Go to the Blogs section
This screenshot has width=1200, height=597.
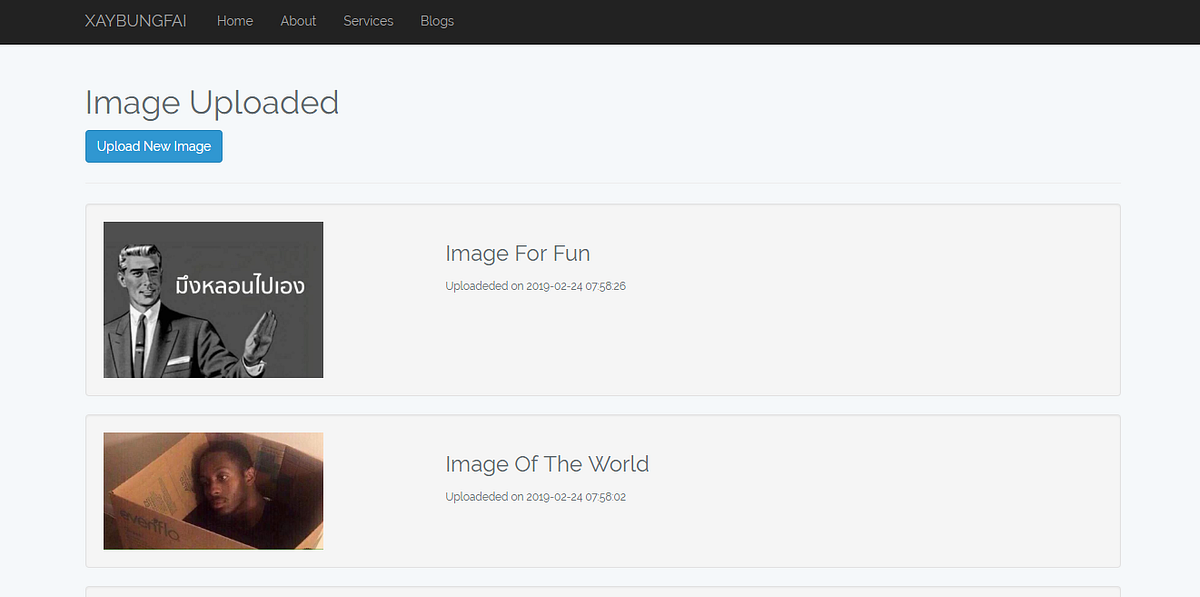(437, 21)
